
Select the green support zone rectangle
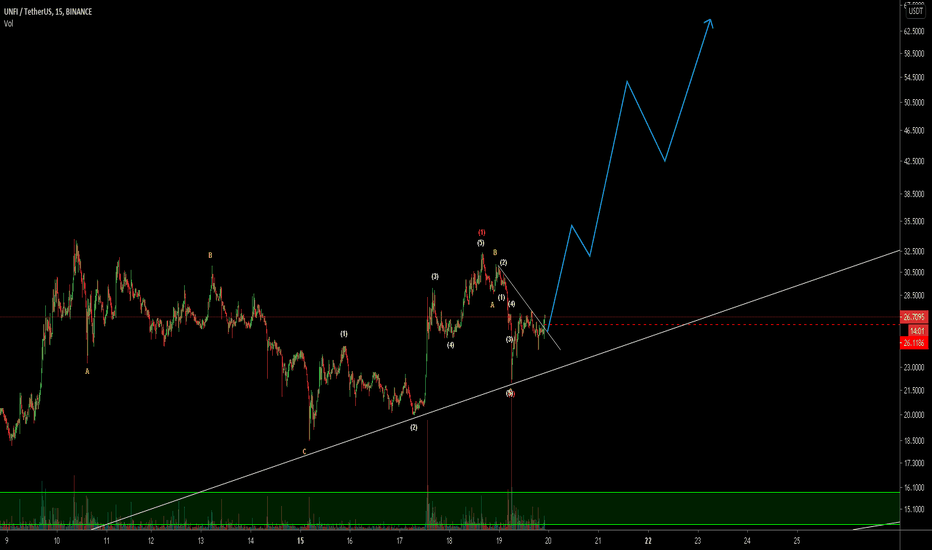pos(449,508)
